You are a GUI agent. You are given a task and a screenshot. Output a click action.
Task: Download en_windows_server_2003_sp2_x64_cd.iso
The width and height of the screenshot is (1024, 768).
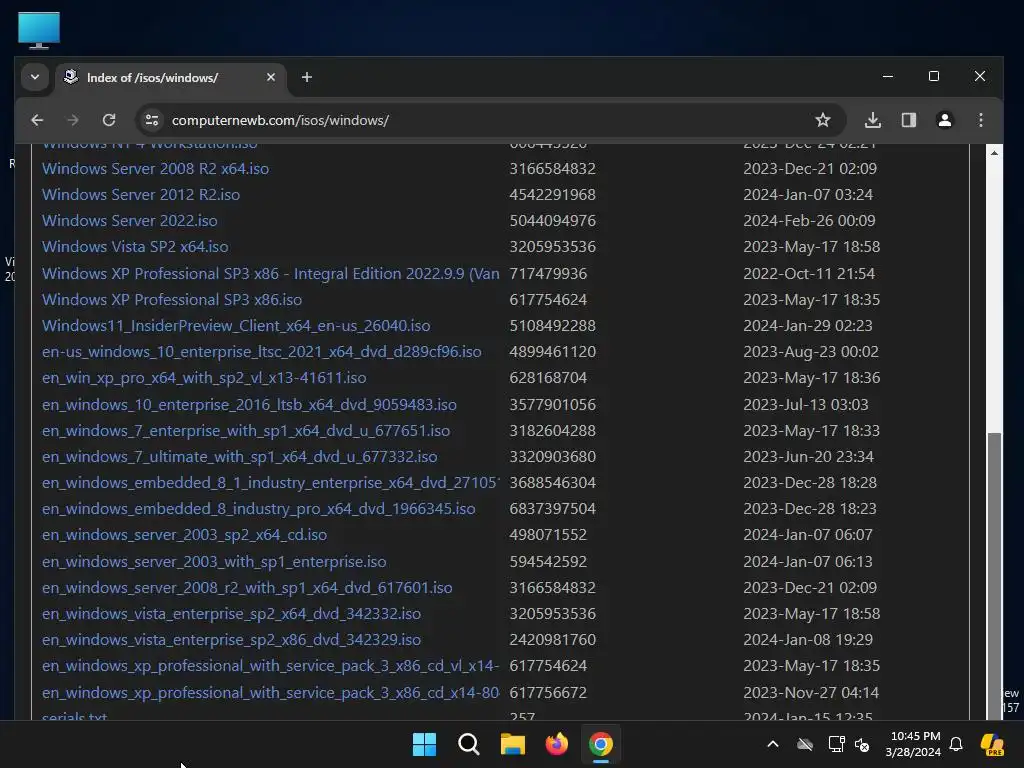click(184, 535)
